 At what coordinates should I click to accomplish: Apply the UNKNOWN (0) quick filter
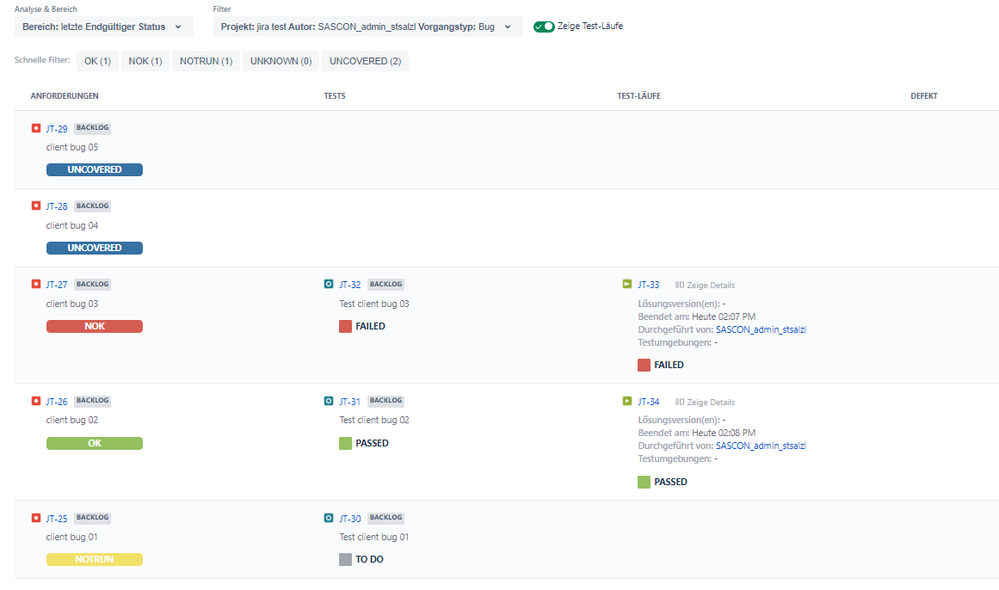(x=281, y=61)
